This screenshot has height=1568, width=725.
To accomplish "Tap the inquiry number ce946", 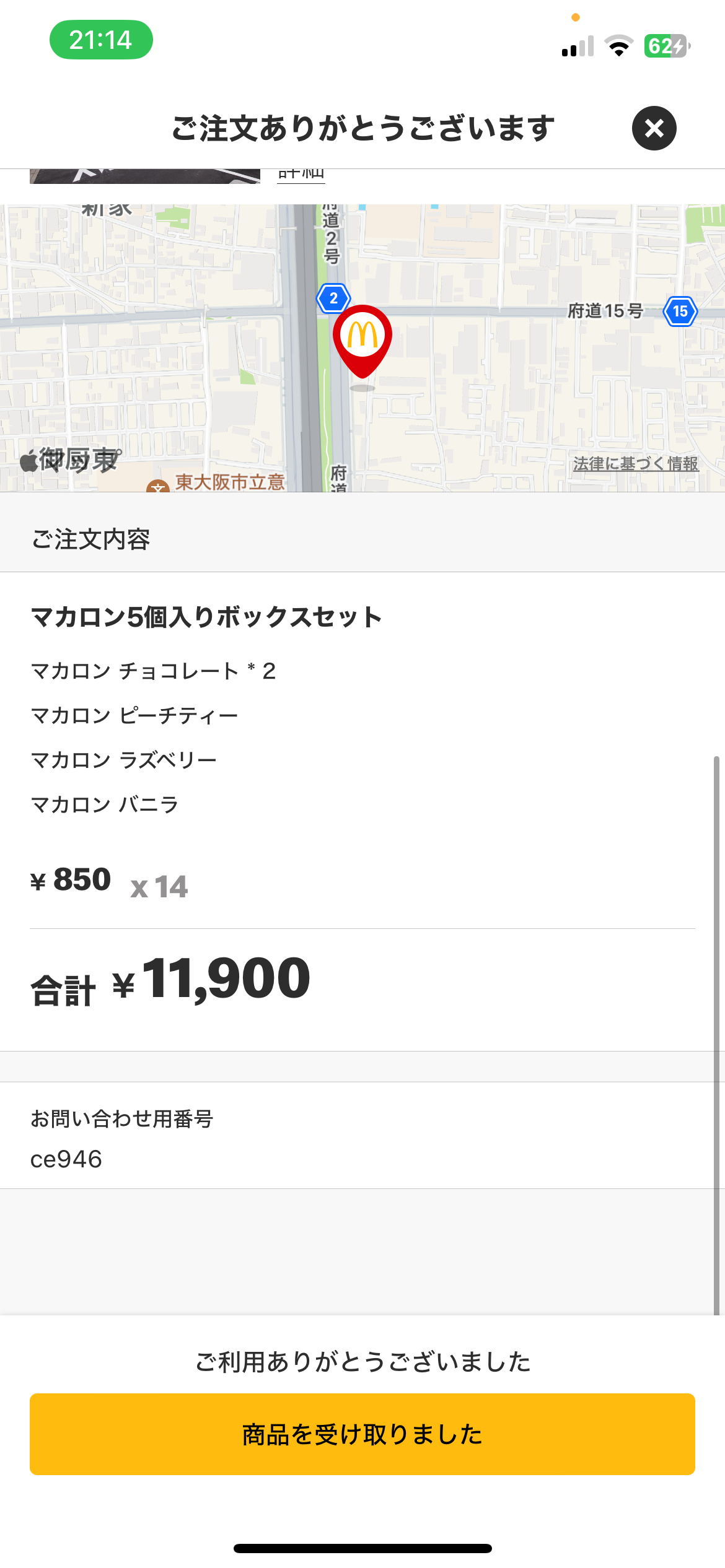I will pos(66,1159).
